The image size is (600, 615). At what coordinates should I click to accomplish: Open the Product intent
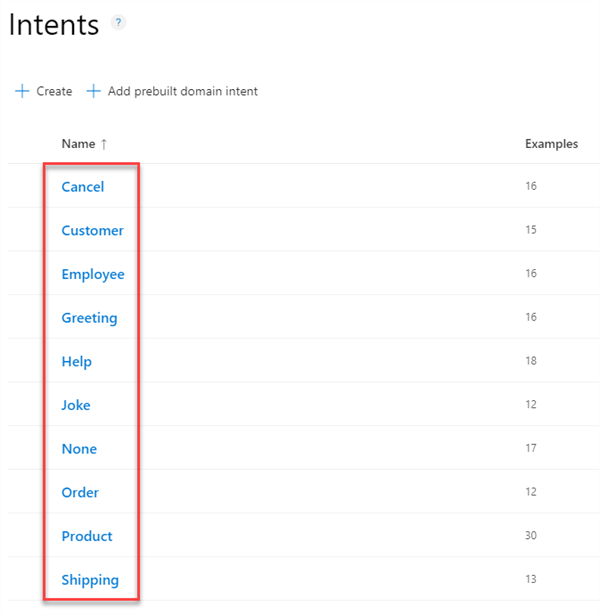87,536
